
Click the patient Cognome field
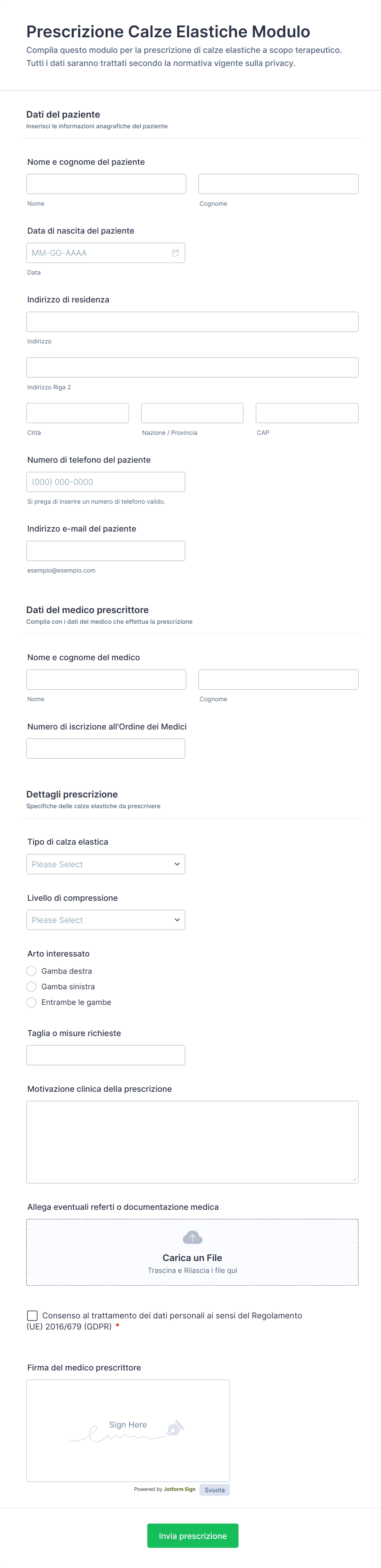(278, 184)
